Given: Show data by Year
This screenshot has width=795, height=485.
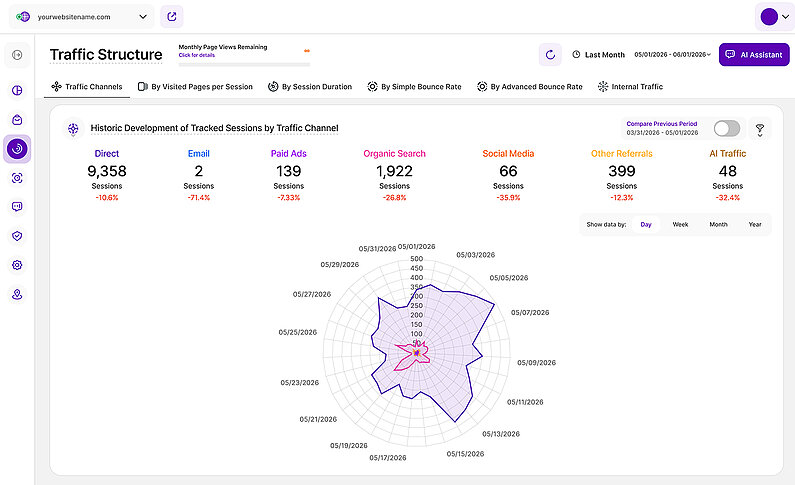Looking at the screenshot, I should [755, 225].
